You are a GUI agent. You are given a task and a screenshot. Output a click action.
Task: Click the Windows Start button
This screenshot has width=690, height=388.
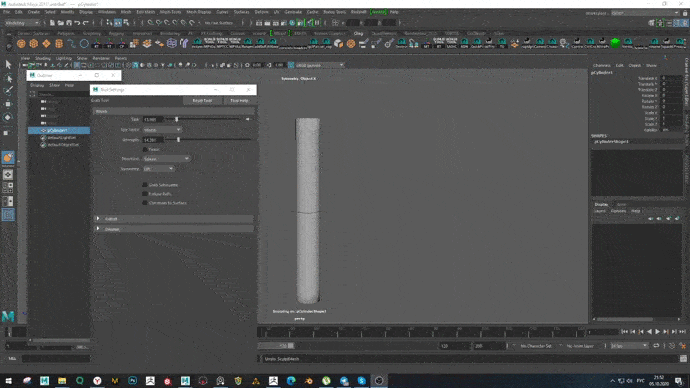pyautogui.click(x=8, y=381)
